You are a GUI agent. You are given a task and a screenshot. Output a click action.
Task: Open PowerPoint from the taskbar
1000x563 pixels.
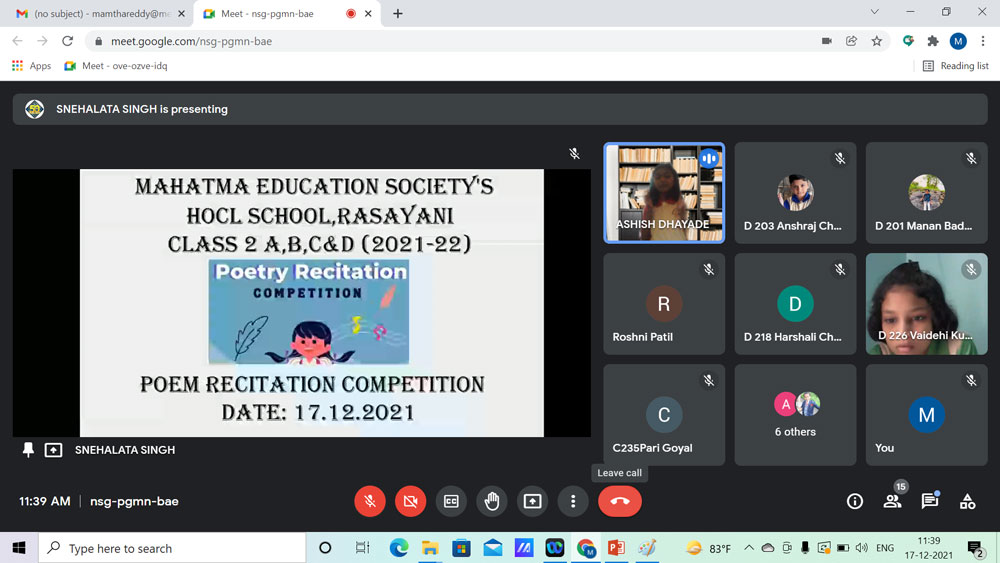tap(616, 548)
